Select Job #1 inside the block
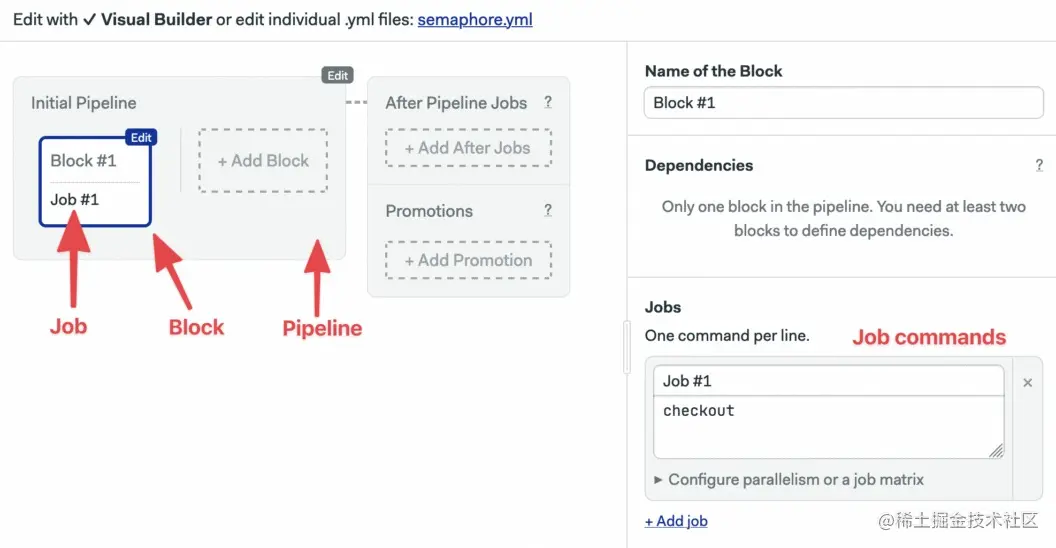 pyautogui.click(x=75, y=199)
